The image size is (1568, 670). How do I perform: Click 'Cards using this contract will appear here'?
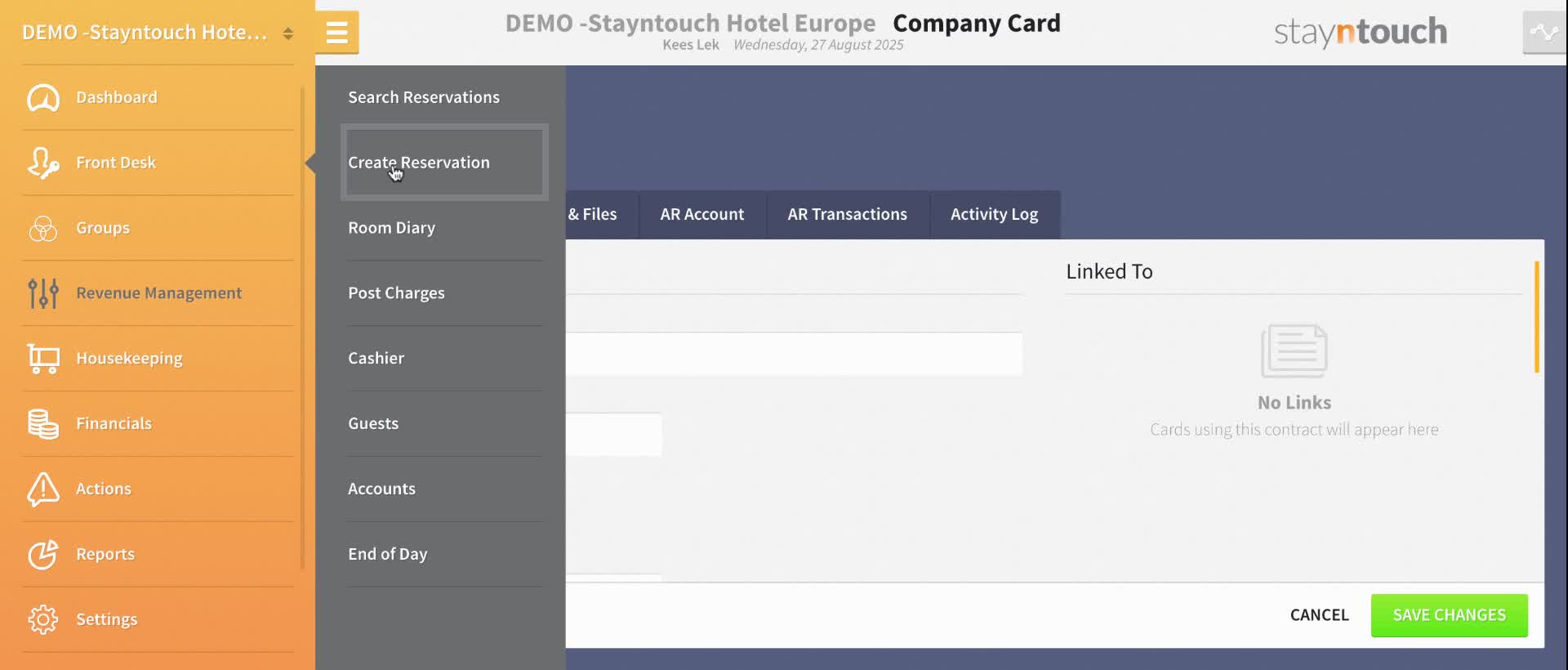pyautogui.click(x=1294, y=430)
